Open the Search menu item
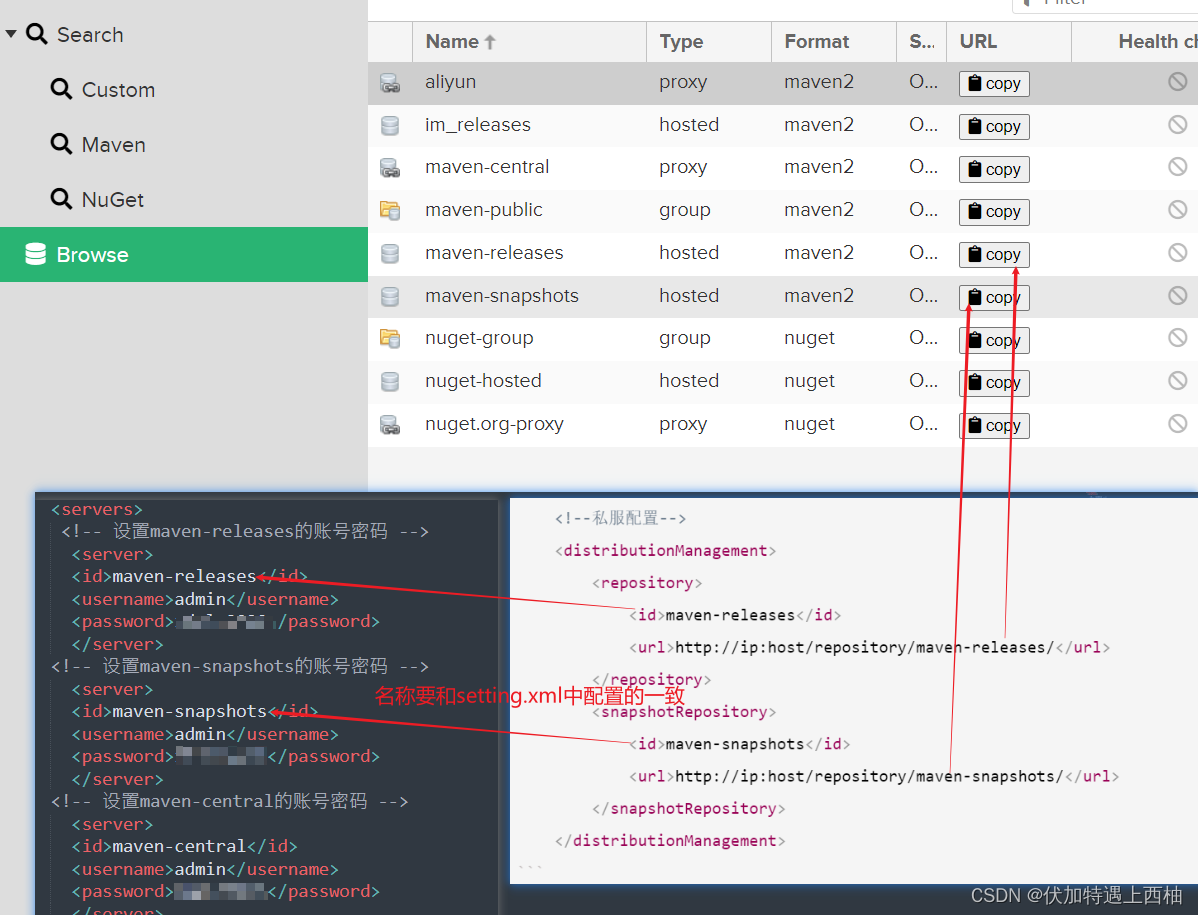Image resolution: width=1198 pixels, height=915 pixels. click(x=90, y=35)
